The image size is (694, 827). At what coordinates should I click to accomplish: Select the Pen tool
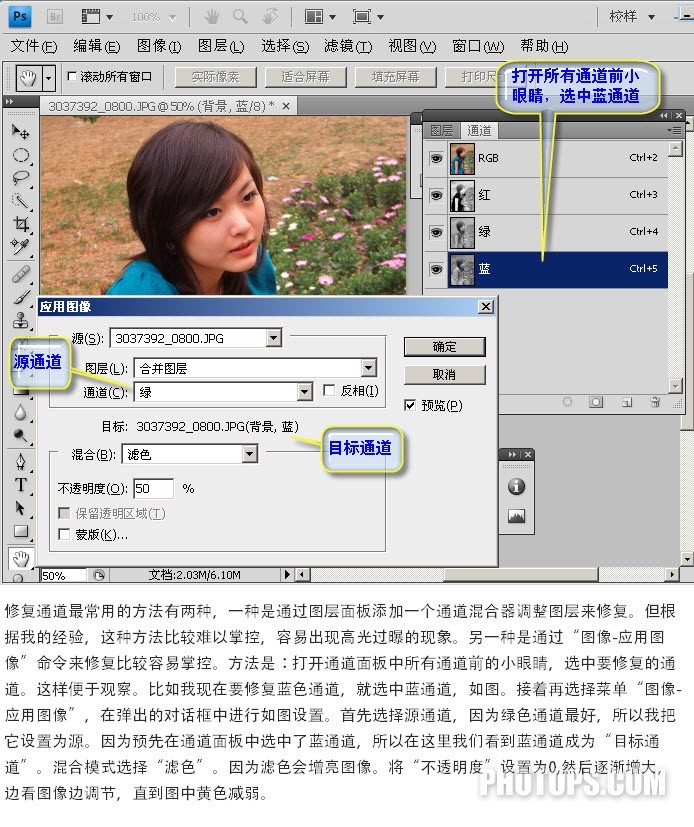coord(20,462)
